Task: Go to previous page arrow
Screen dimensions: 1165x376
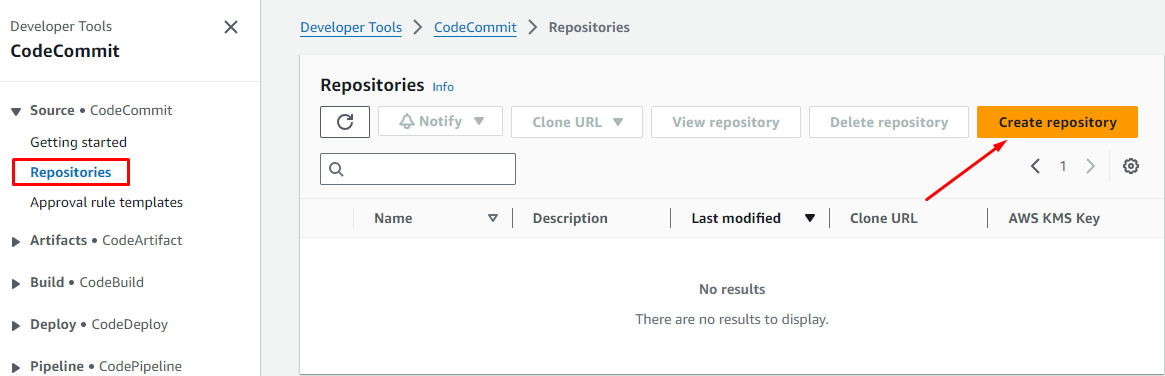Action: (x=1036, y=166)
